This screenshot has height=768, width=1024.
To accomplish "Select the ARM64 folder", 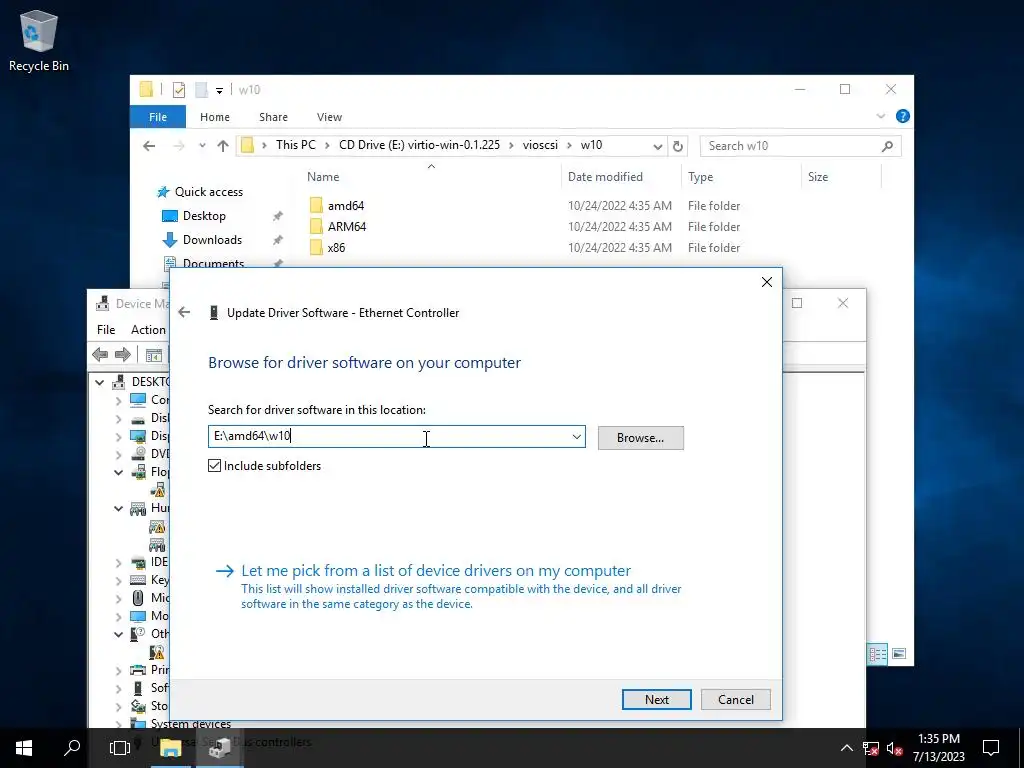I will pos(346,227).
